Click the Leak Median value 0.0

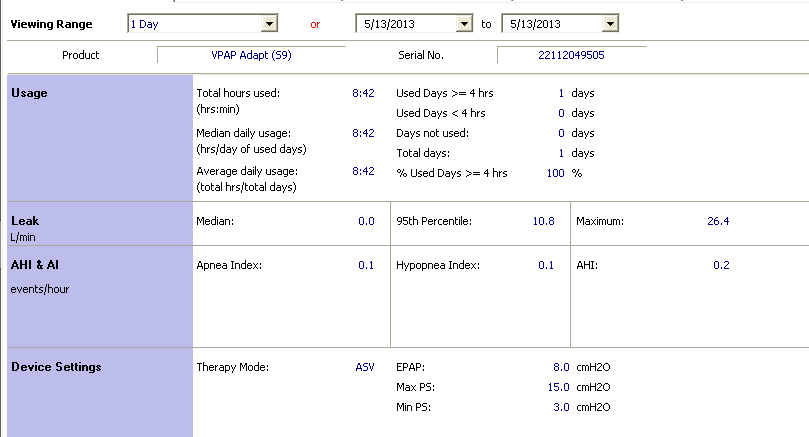[366, 221]
